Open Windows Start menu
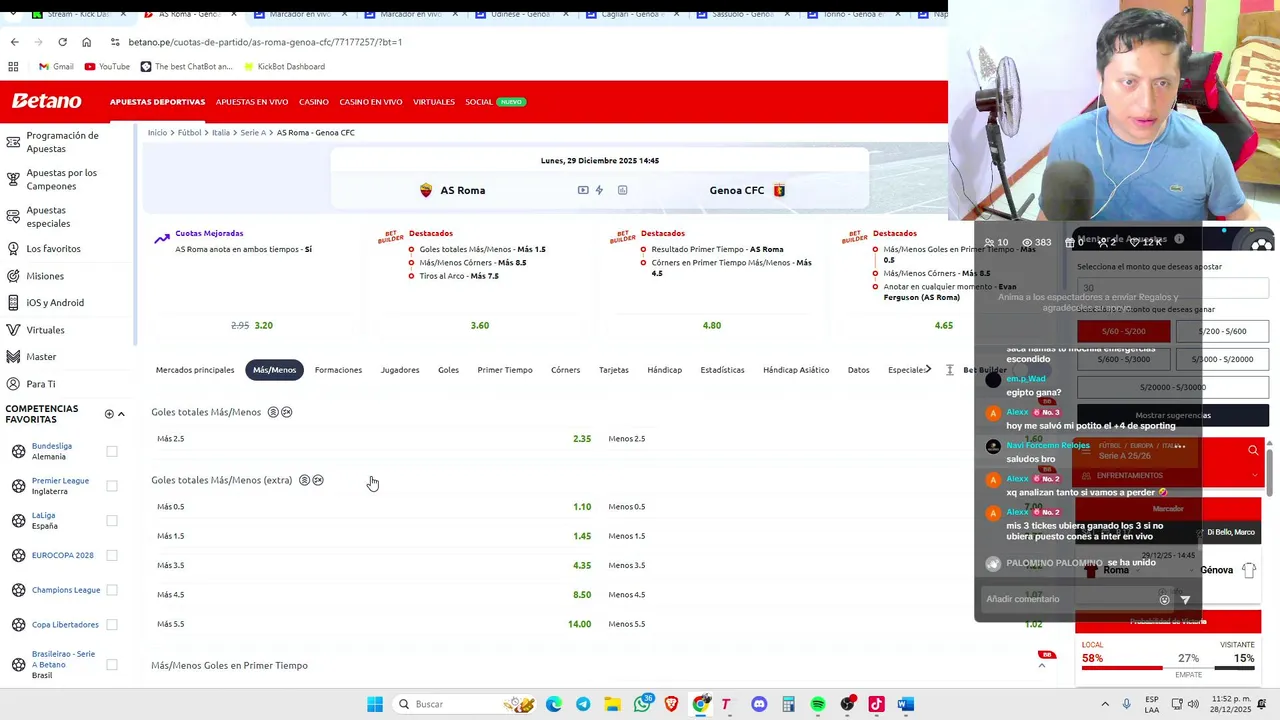The height and width of the screenshot is (720, 1280). pyautogui.click(x=375, y=704)
